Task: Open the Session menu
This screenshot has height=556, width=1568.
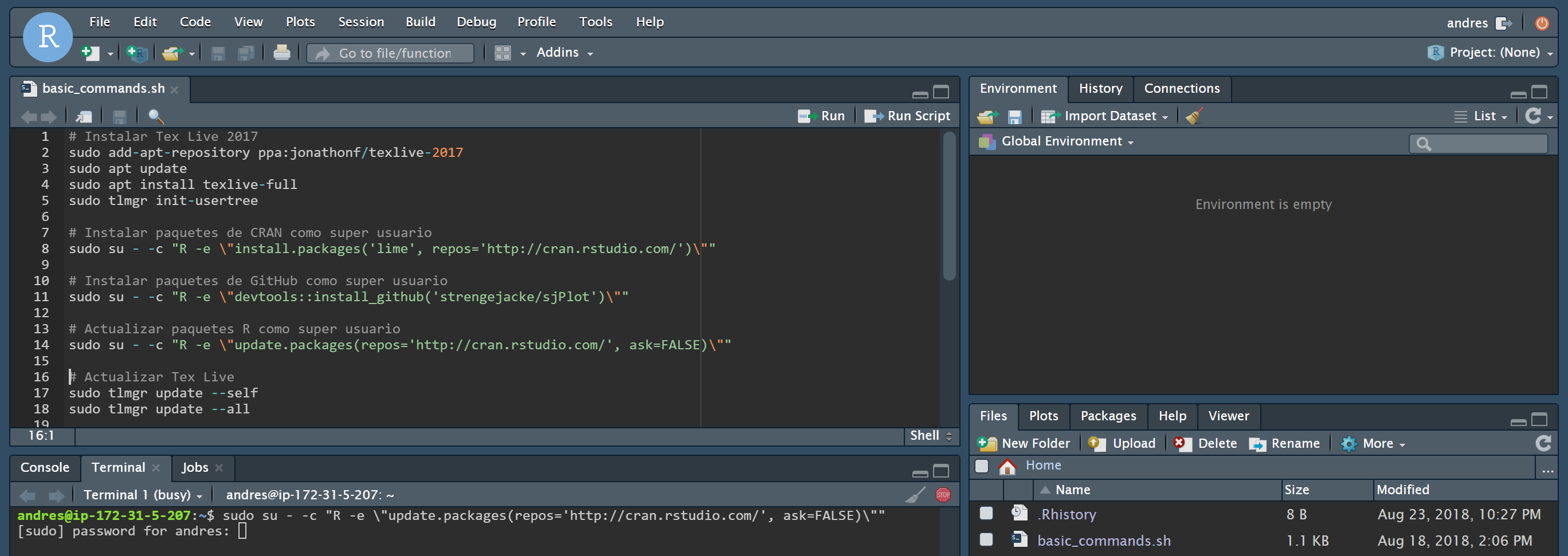Action: click(x=361, y=22)
